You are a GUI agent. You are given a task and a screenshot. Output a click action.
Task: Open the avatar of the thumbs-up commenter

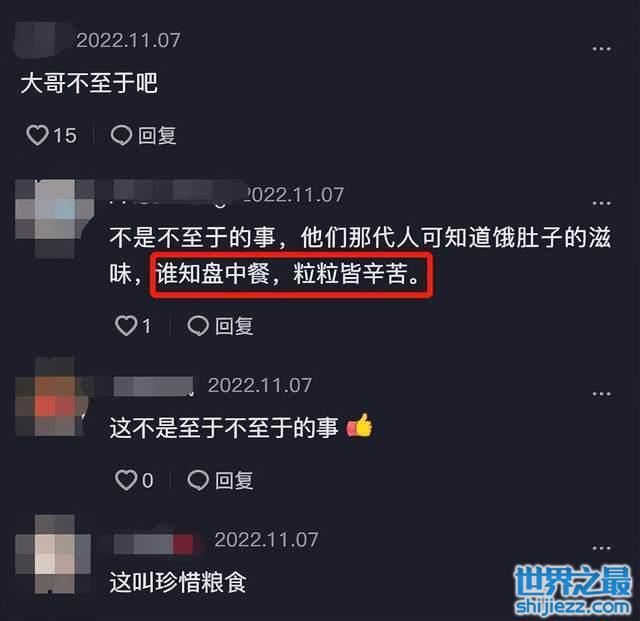[52, 396]
